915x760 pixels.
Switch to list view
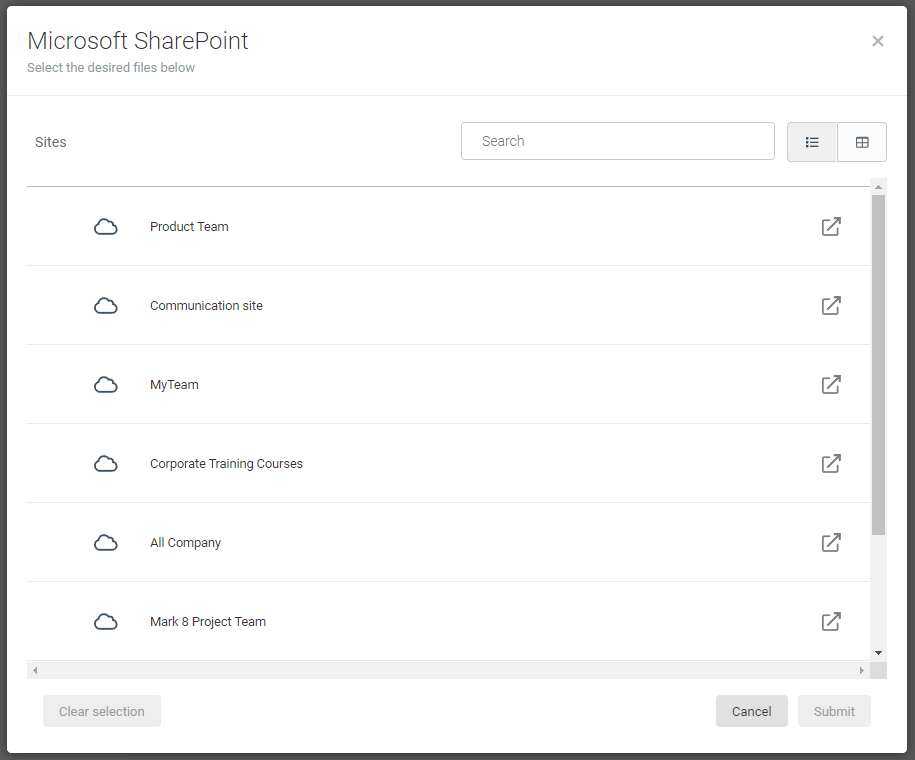(811, 141)
